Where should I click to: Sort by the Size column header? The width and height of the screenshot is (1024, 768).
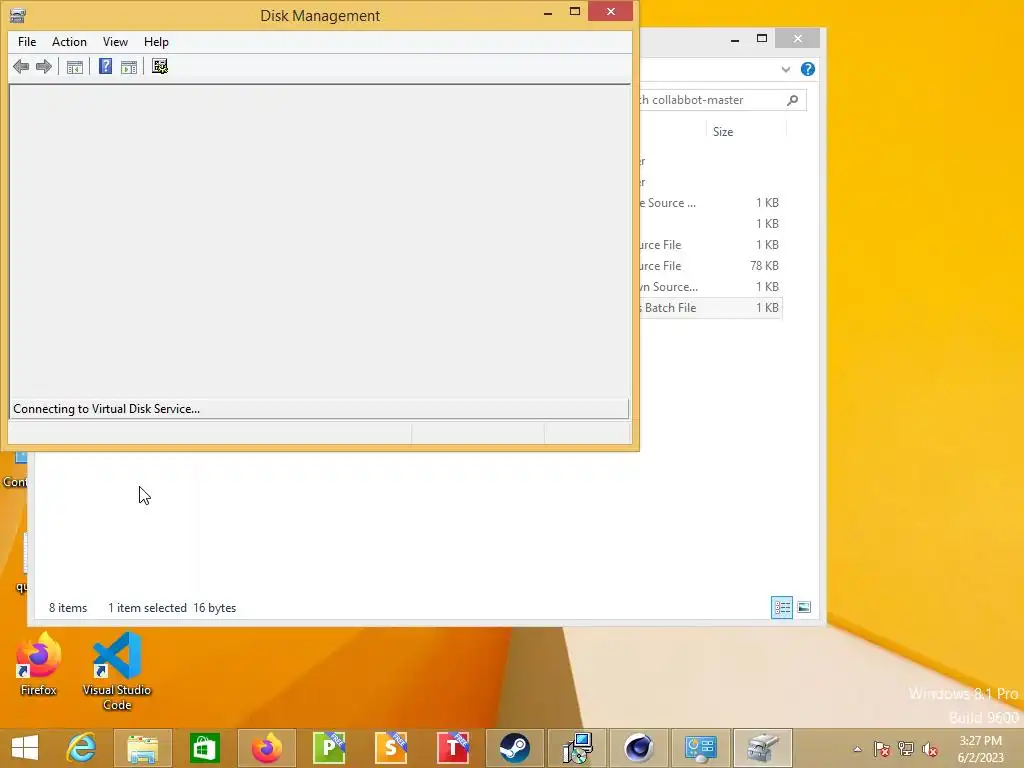723,132
